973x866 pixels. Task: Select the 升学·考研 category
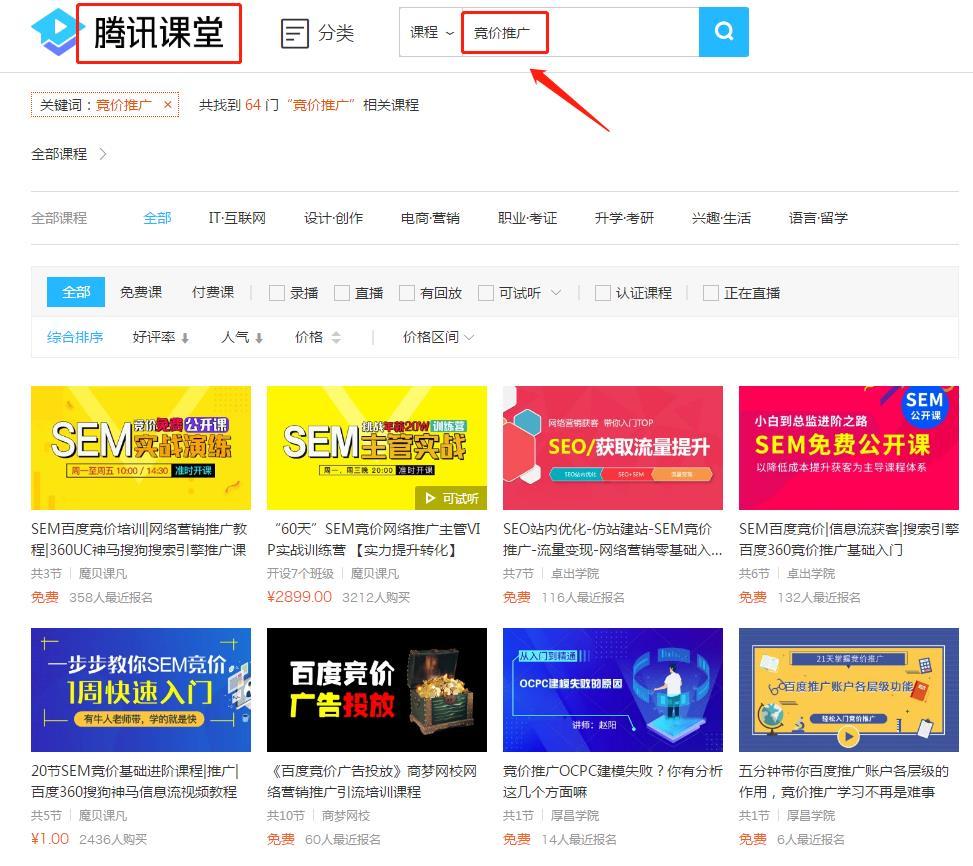coord(624,218)
